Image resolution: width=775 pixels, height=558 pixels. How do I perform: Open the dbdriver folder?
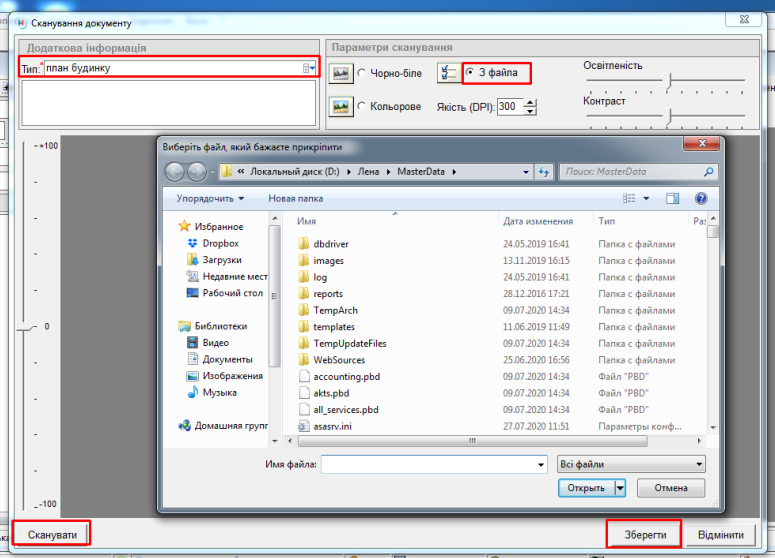(x=330, y=244)
